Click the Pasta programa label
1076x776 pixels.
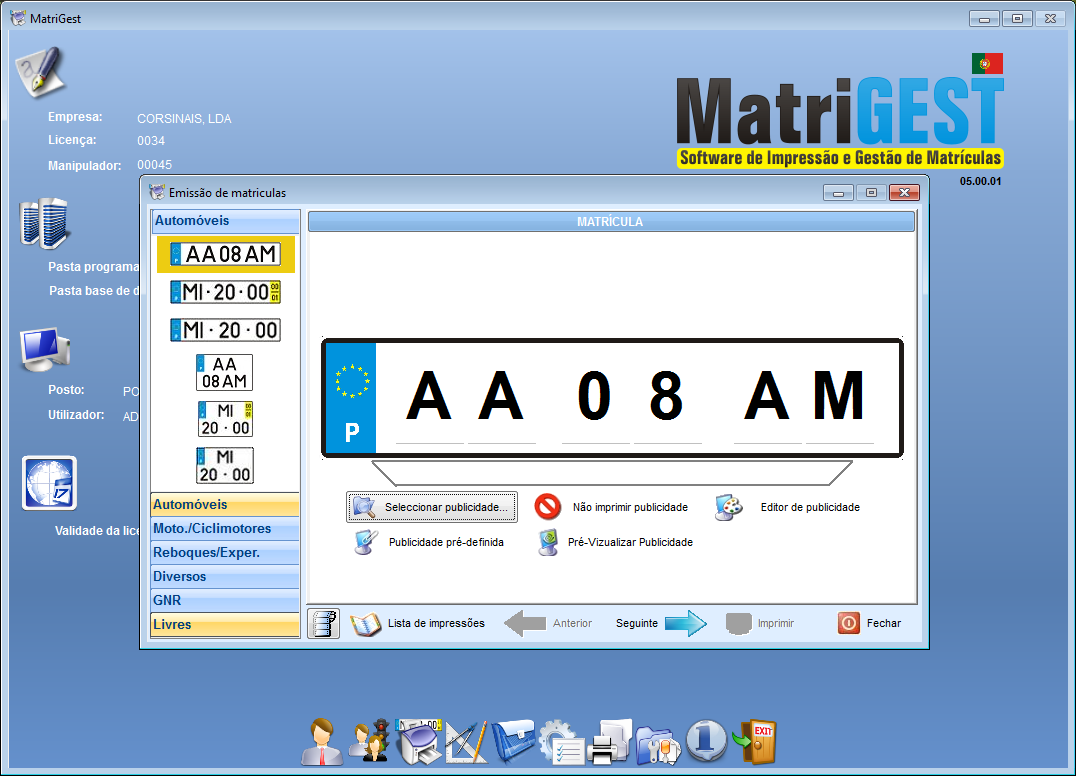click(93, 267)
